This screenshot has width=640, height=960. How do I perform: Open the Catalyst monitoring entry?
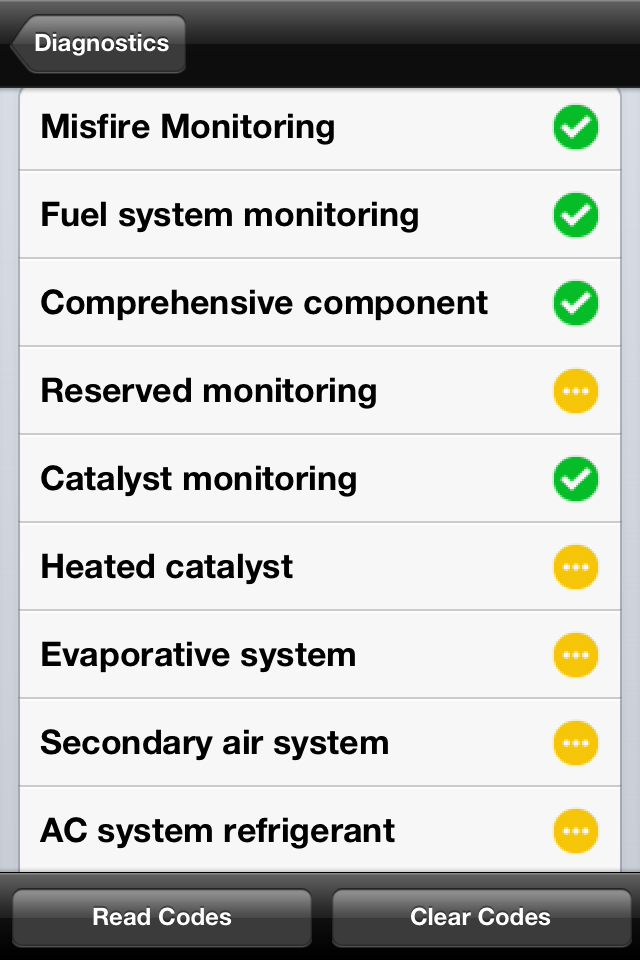point(199,479)
